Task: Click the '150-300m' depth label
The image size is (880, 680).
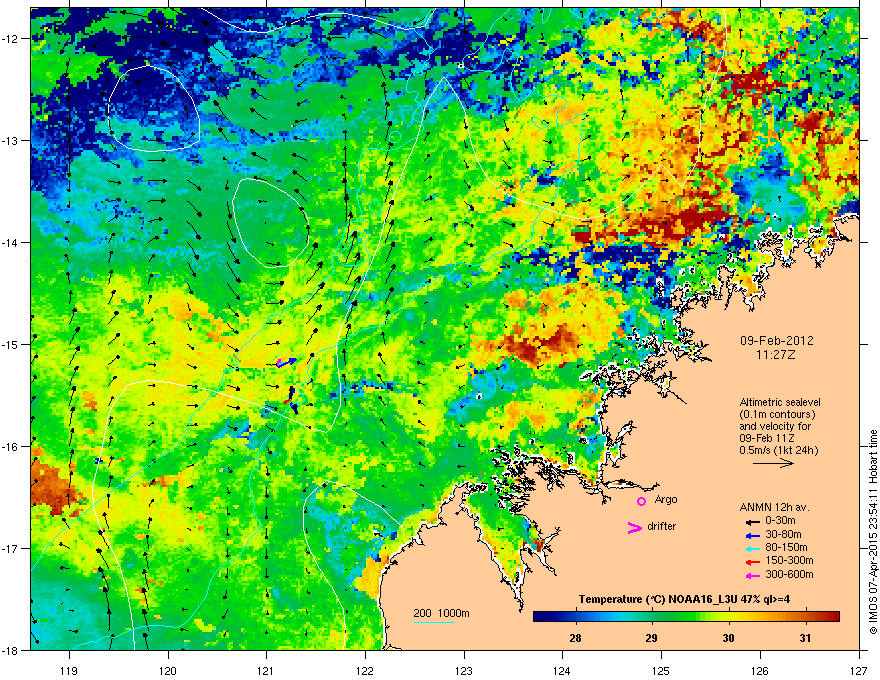Action: point(790,560)
